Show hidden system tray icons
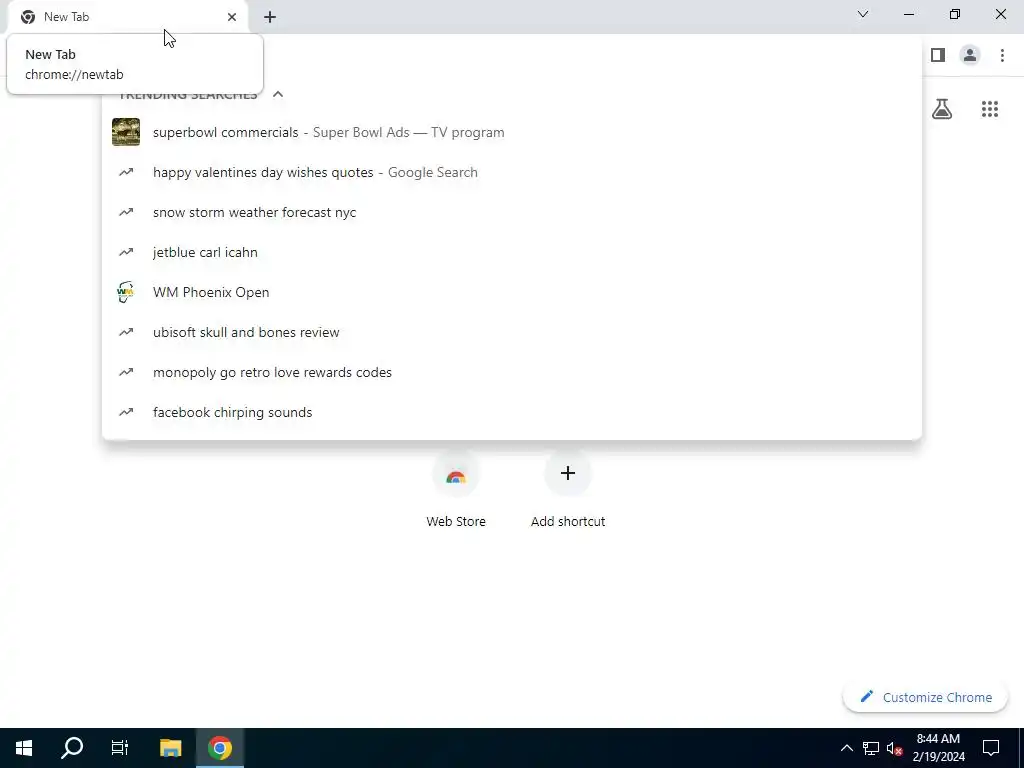1024x768 pixels. tap(846, 748)
